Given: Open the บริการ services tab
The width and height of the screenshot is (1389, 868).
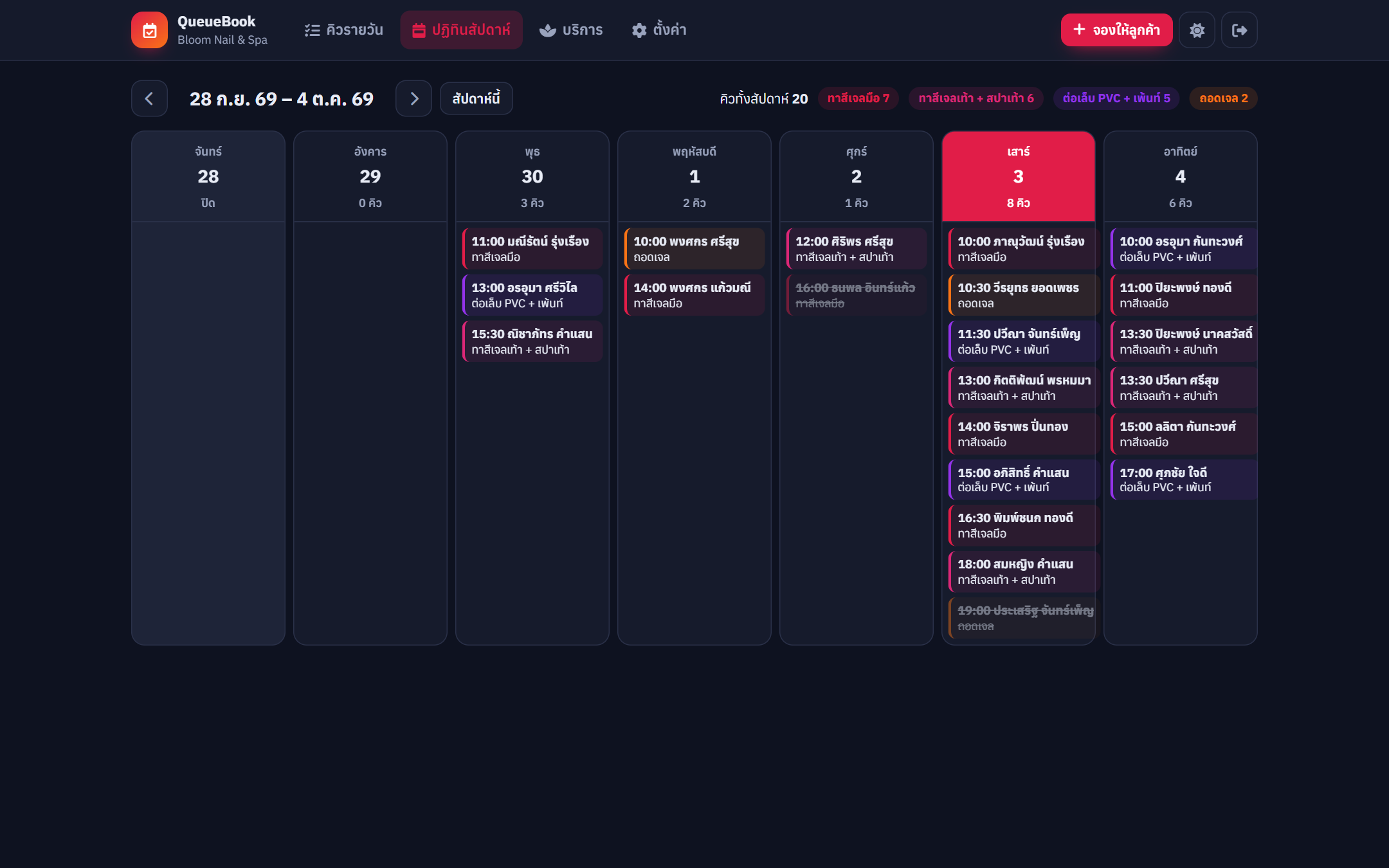Looking at the screenshot, I should click(x=571, y=30).
